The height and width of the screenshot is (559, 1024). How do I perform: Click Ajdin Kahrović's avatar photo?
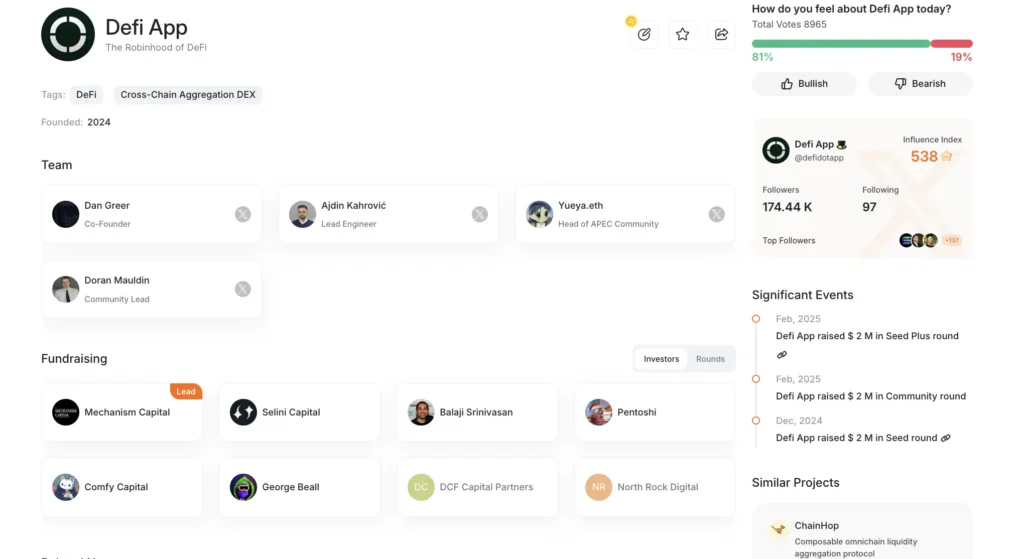point(302,214)
